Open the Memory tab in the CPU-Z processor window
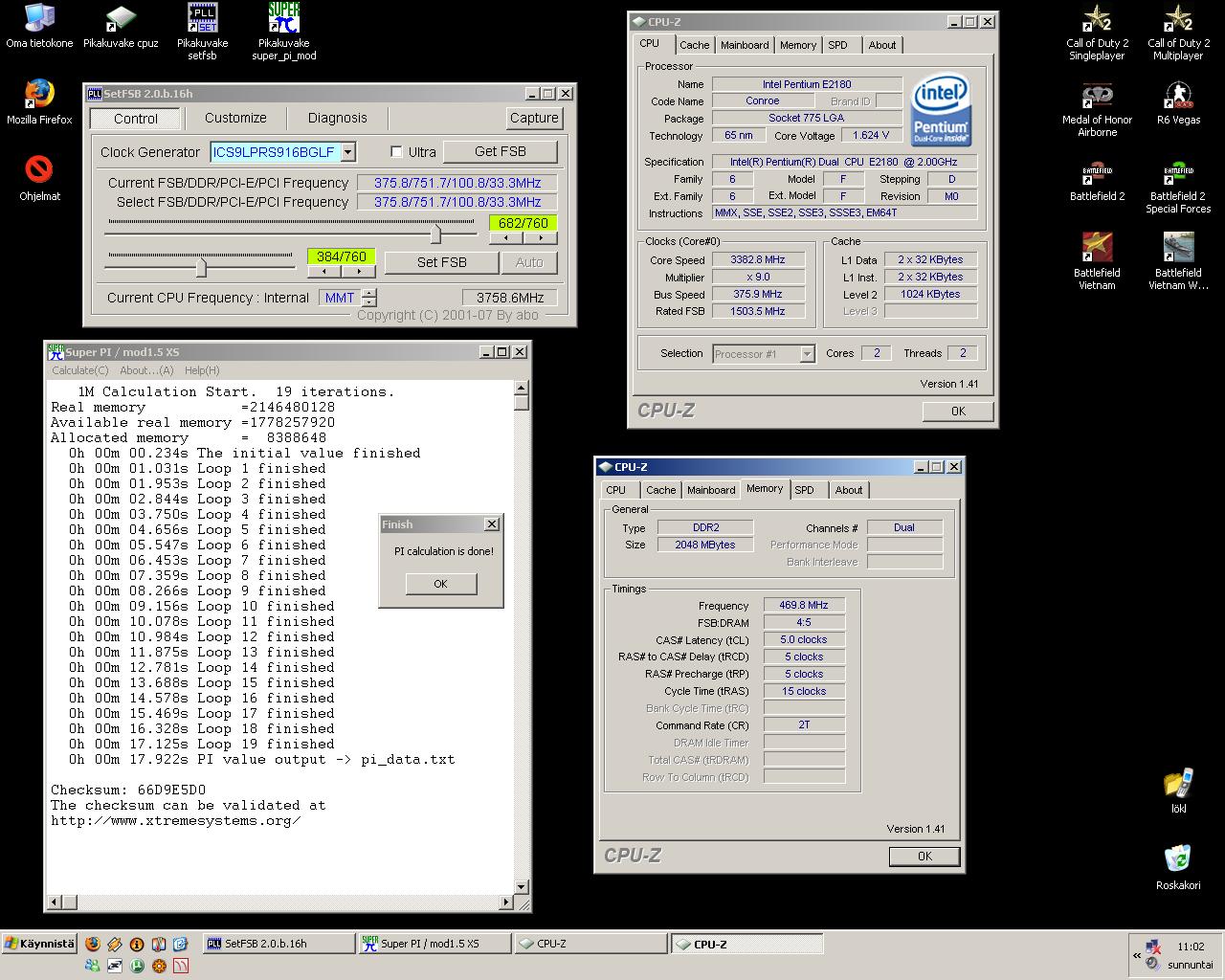 point(798,45)
